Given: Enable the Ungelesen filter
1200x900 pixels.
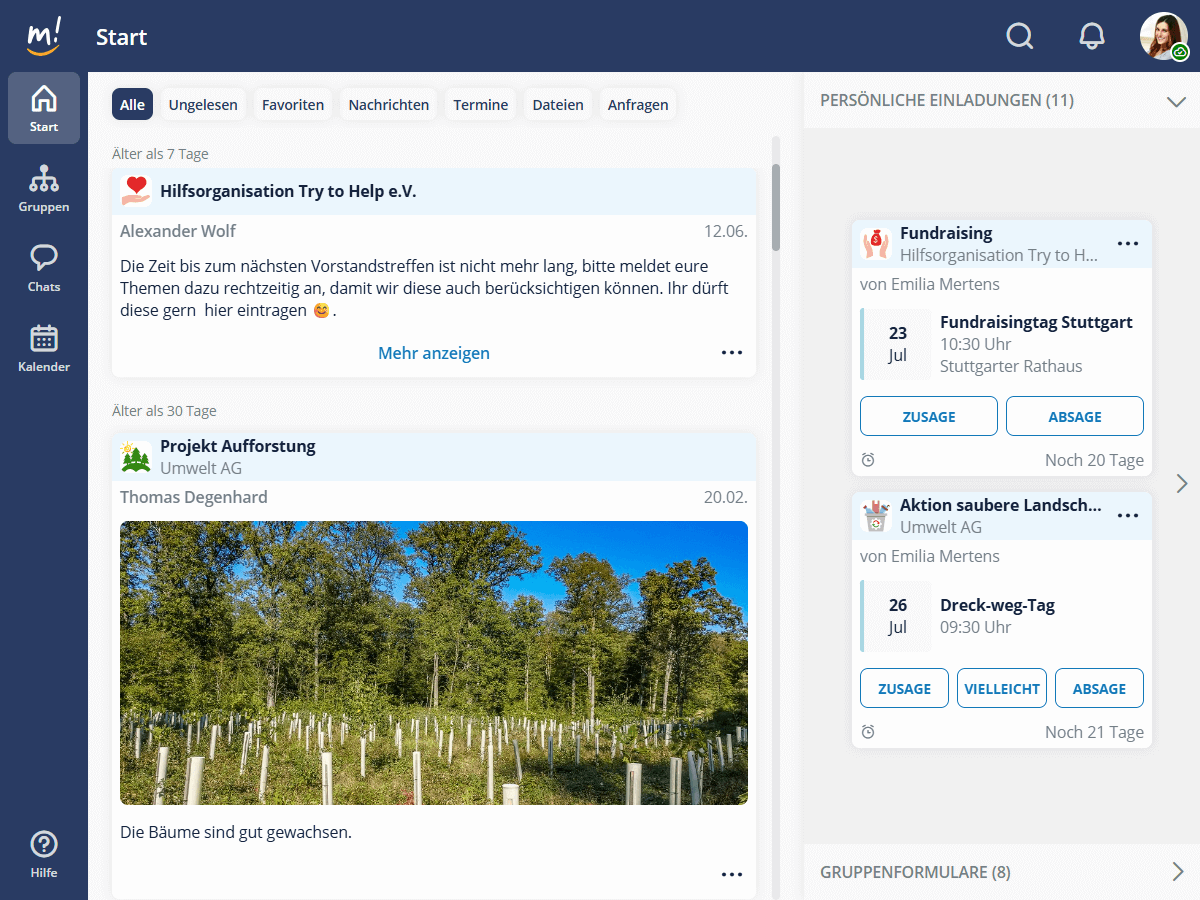Looking at the screenshot, I should pyautogui.click(x=203, y=104).
